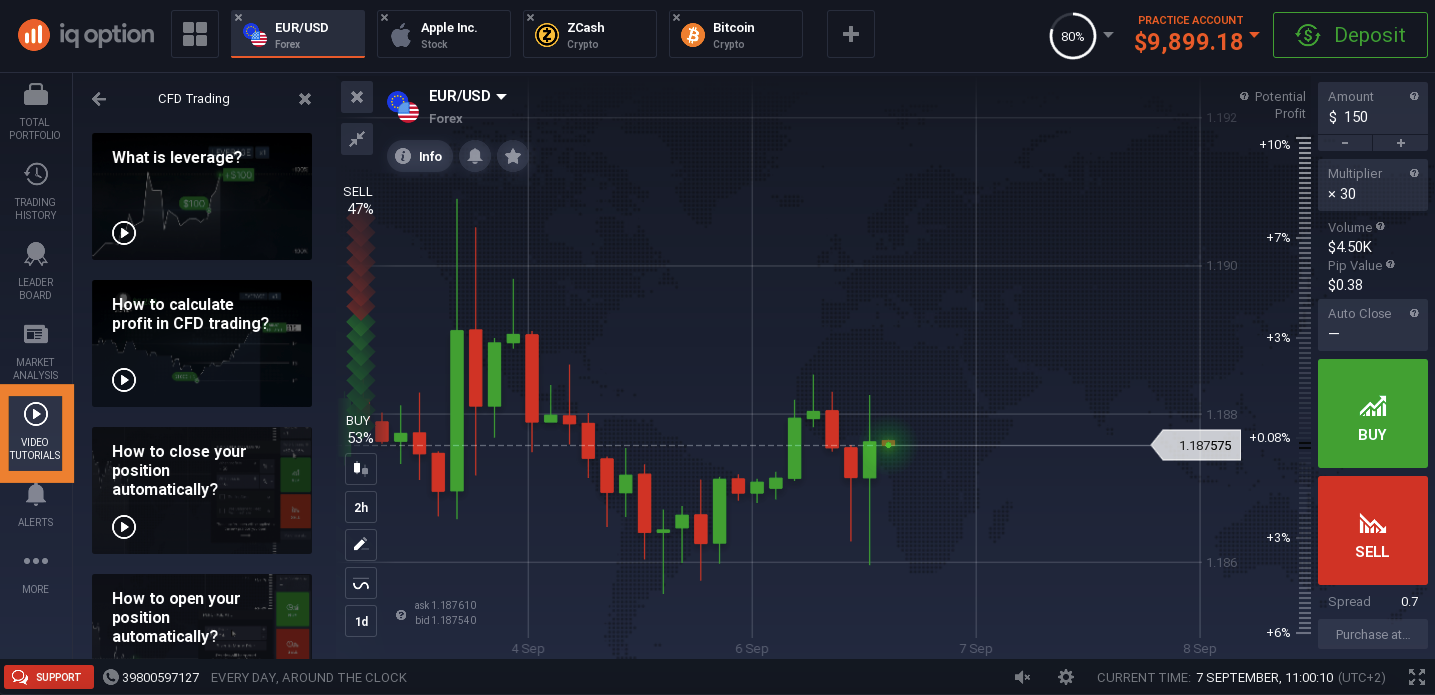1435x695 pixels.
Task: Collapse chart with shrink arrows icon
Action: pyautogui.click(x=357, y=139)
